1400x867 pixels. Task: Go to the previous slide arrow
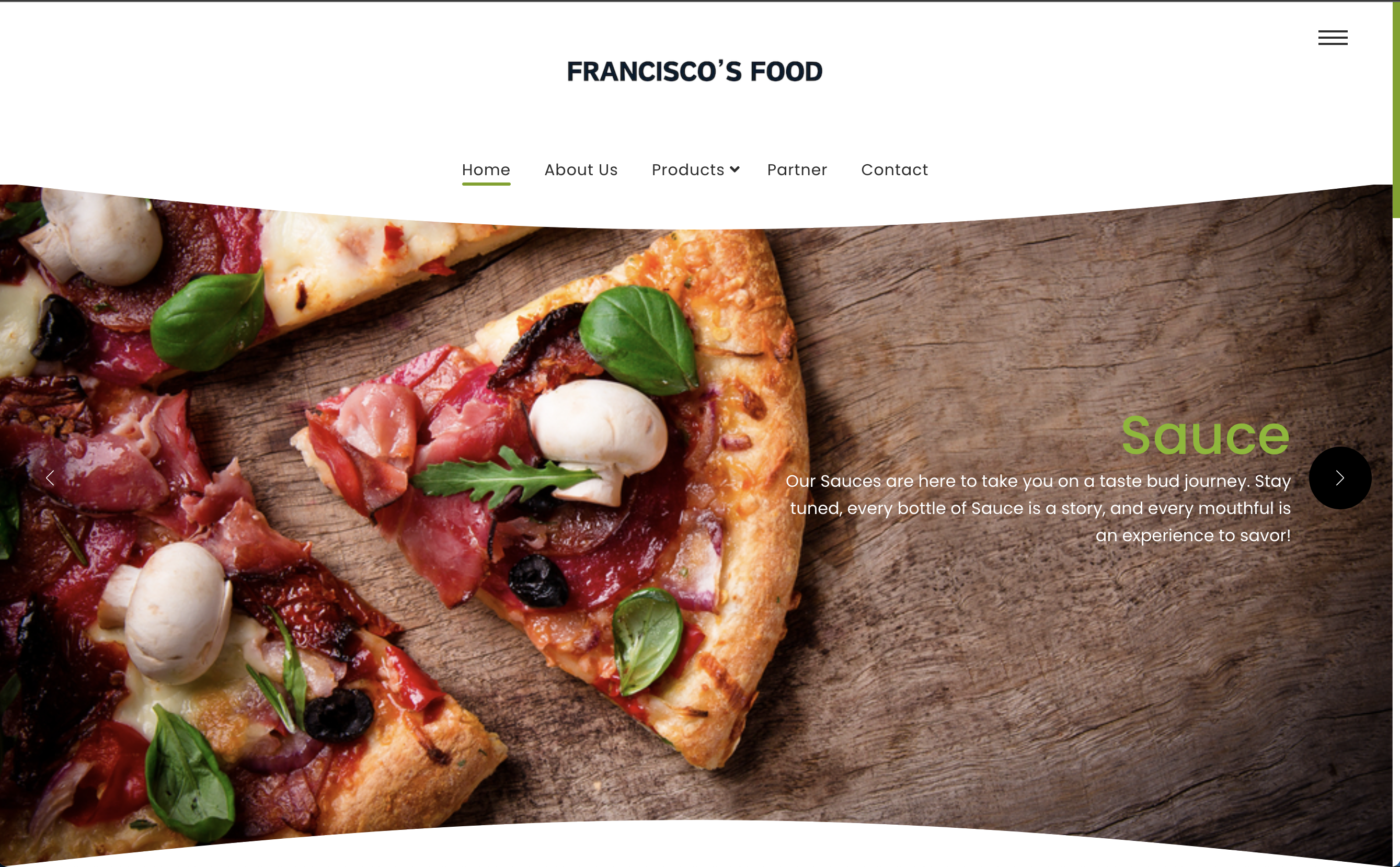(50, 477)
